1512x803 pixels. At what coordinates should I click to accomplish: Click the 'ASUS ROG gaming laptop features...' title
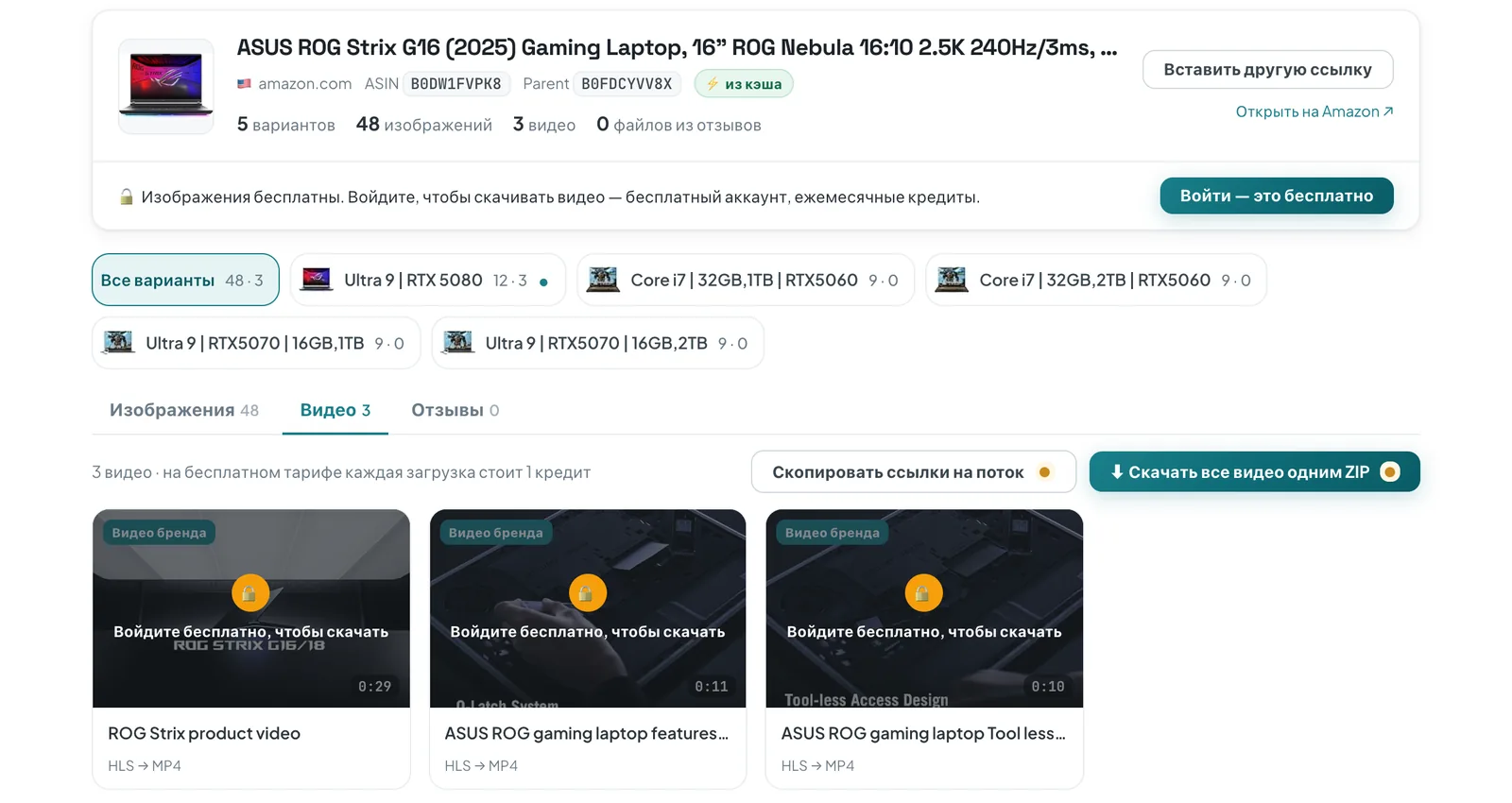(587, 733)
